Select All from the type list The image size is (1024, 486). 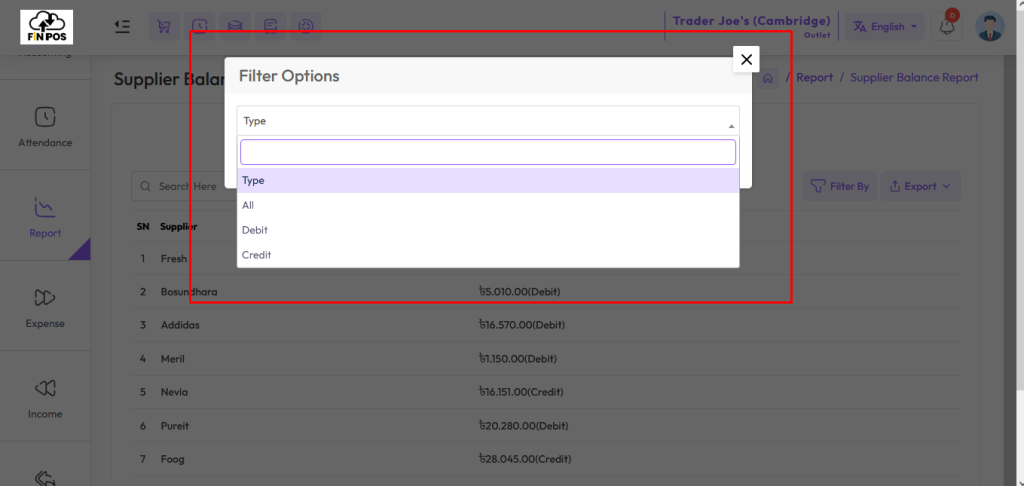pos(488,205)
